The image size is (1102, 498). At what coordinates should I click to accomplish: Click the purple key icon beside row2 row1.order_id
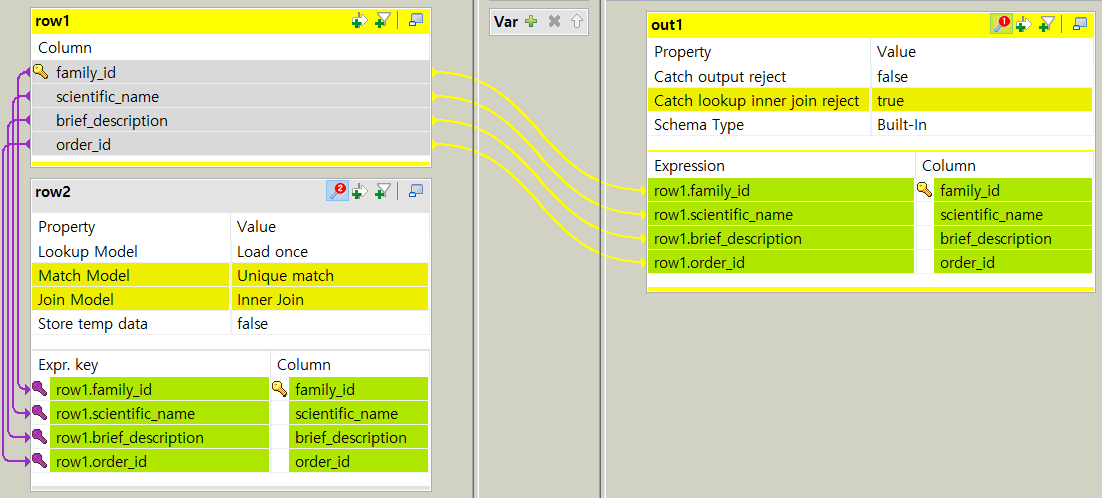point(40,461)
